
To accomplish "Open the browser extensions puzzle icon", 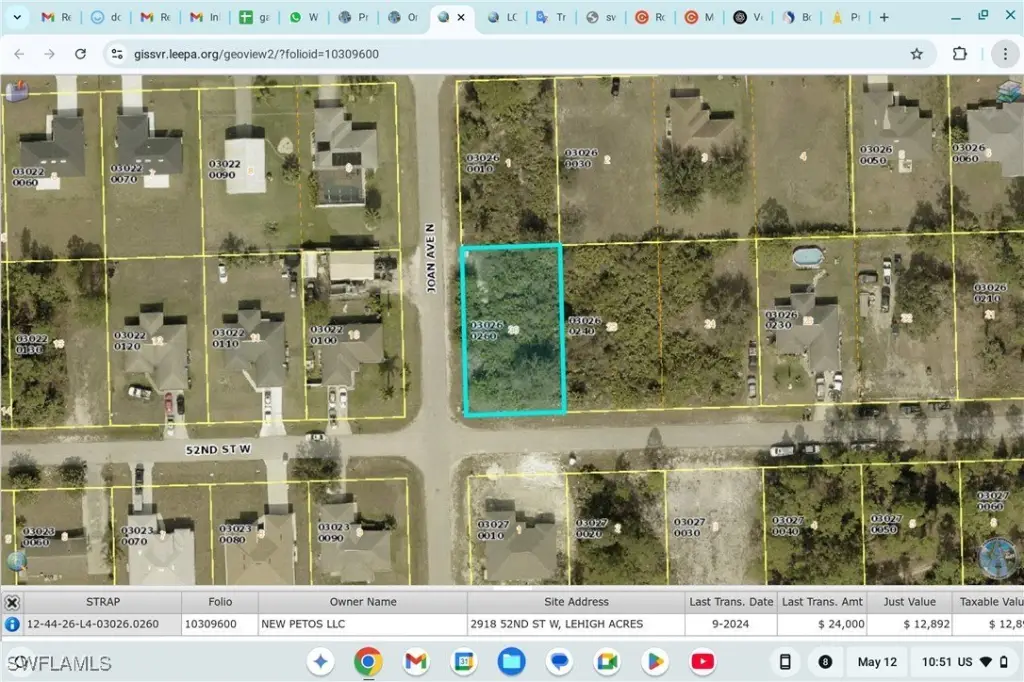I will (960, 54).
